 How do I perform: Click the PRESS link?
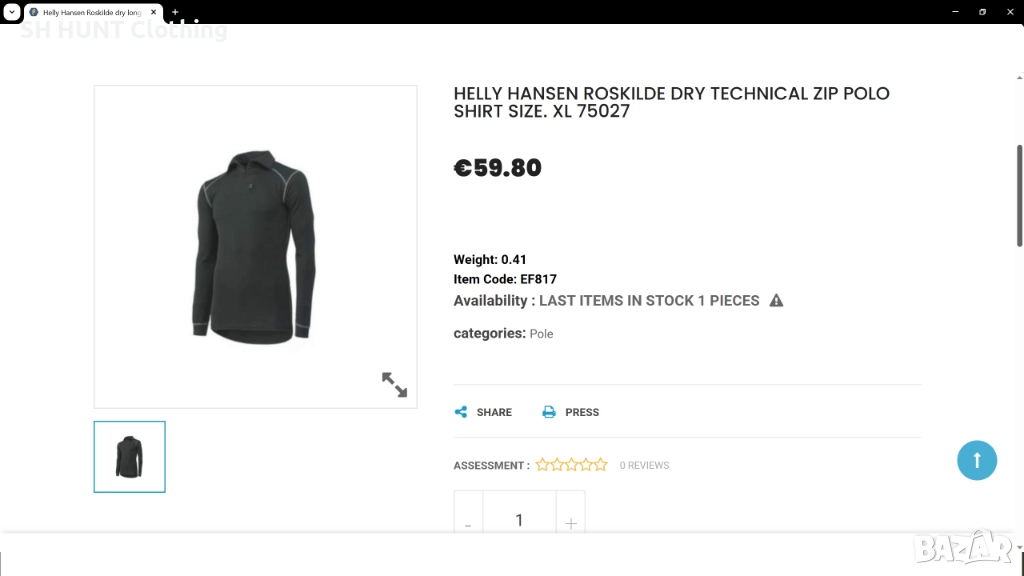pyautogui.click(x=582, y=412)
